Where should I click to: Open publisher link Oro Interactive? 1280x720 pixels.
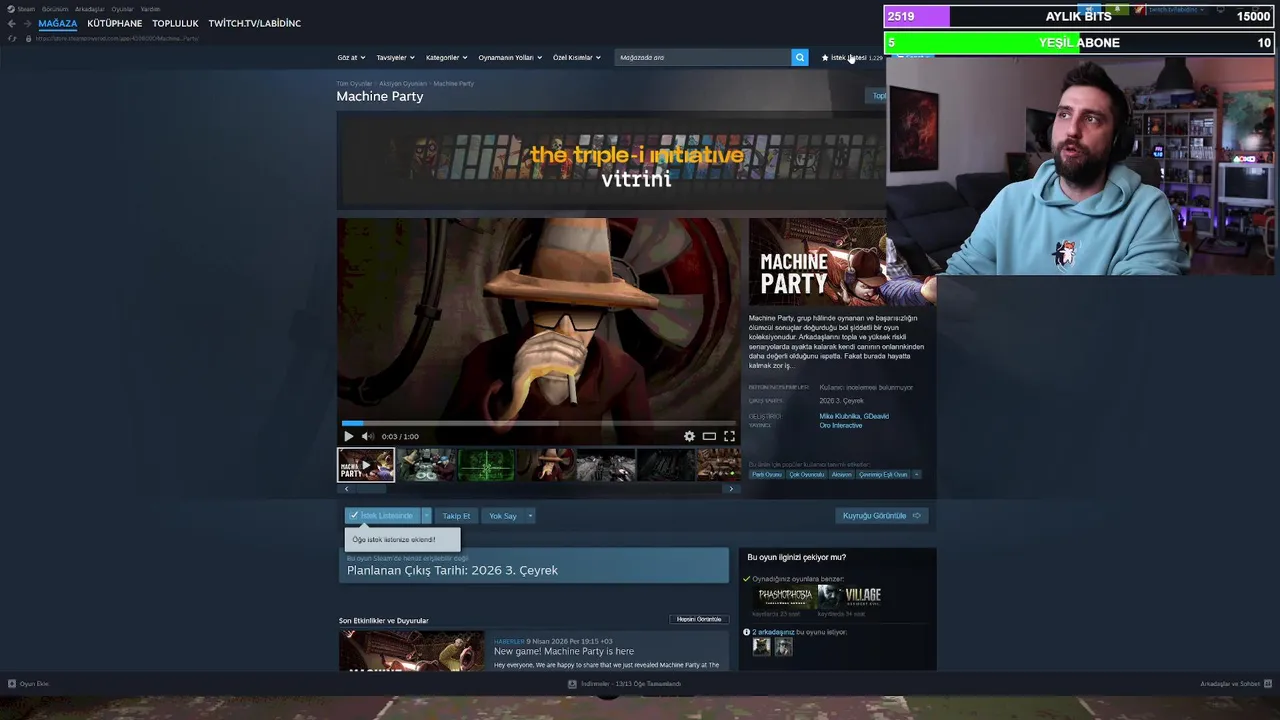click(x=841, y=425)
